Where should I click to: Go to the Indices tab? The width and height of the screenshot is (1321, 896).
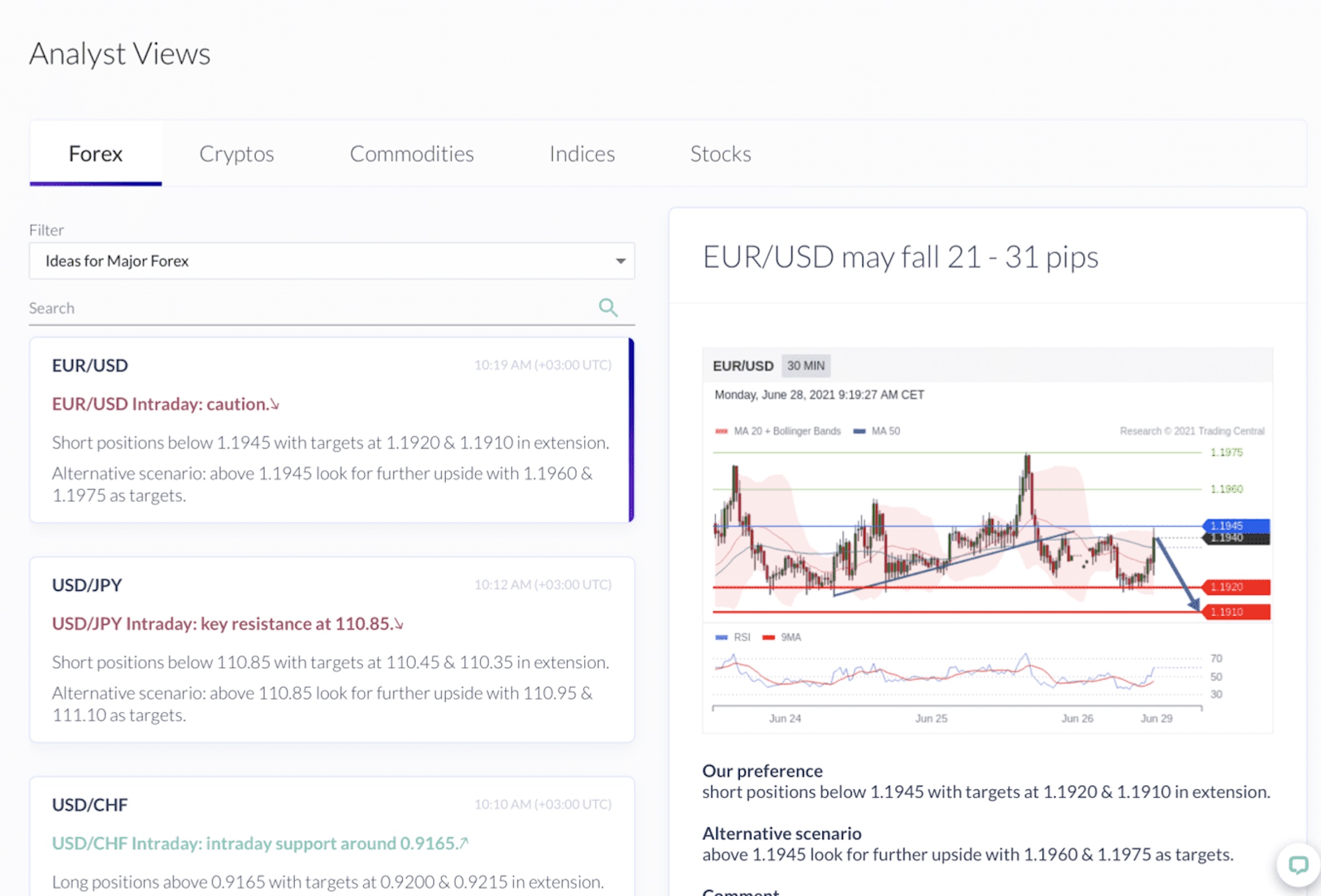pos(582,153)
